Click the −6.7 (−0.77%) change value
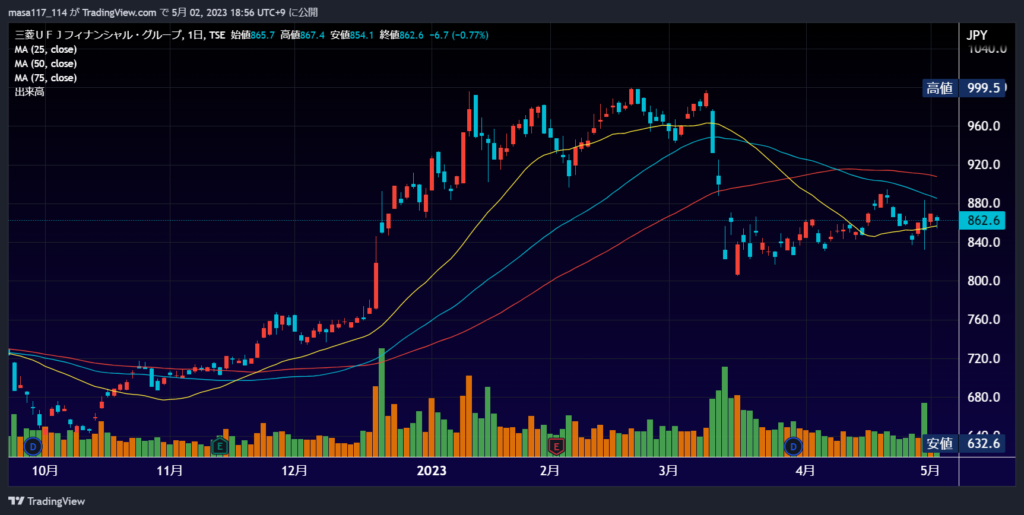 pyautogui.click(x=458, y=35)
